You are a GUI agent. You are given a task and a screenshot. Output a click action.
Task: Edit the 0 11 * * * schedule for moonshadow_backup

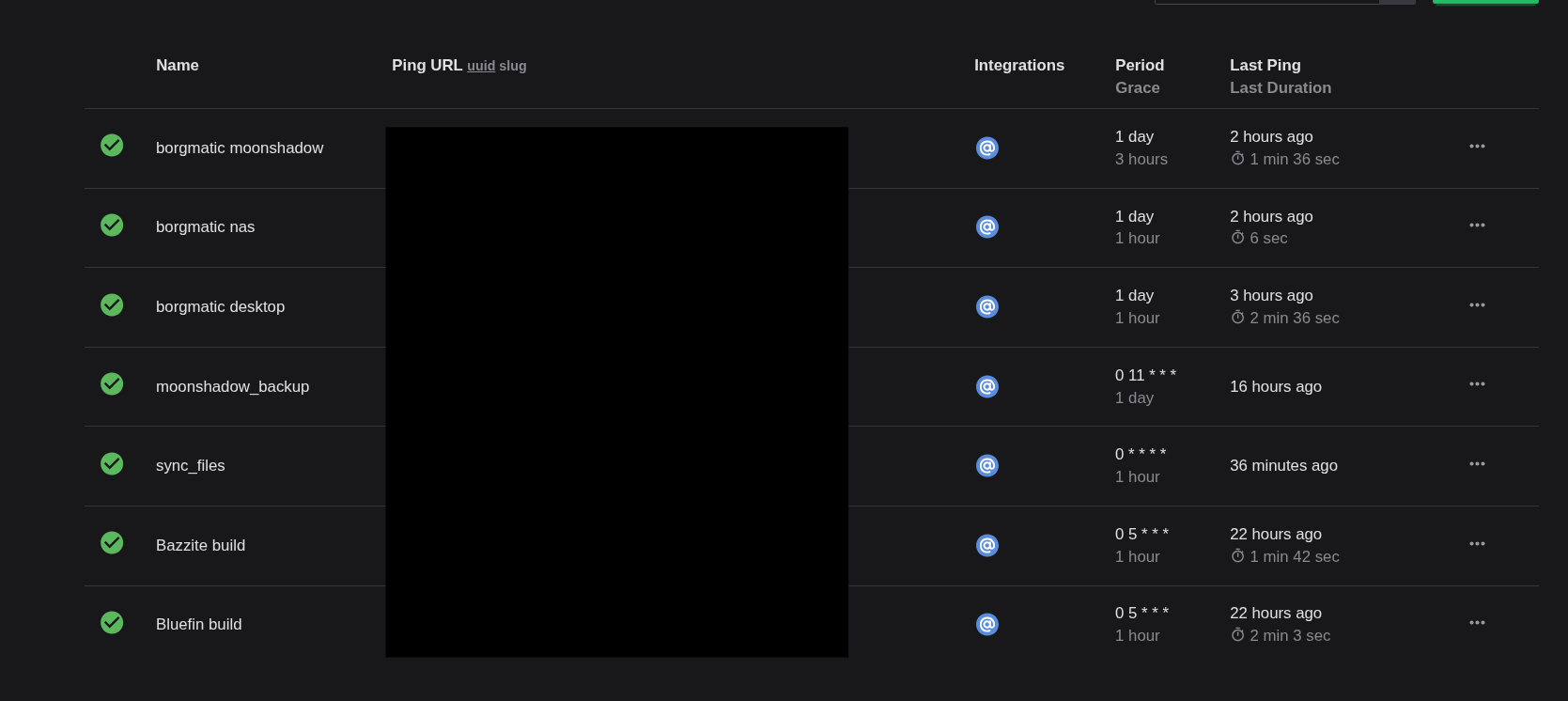1145,375
